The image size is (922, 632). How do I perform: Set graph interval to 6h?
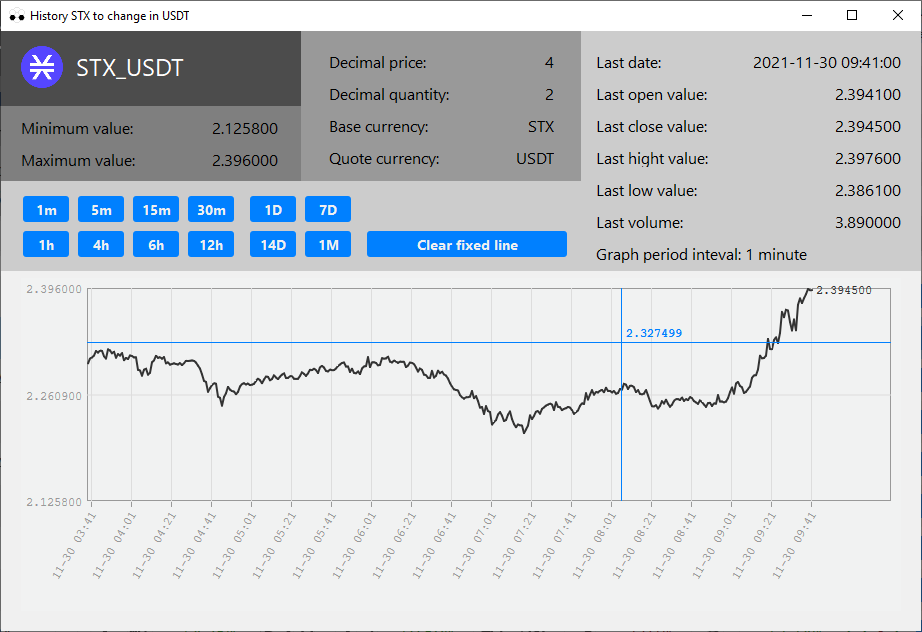click(x=156, y=244)
